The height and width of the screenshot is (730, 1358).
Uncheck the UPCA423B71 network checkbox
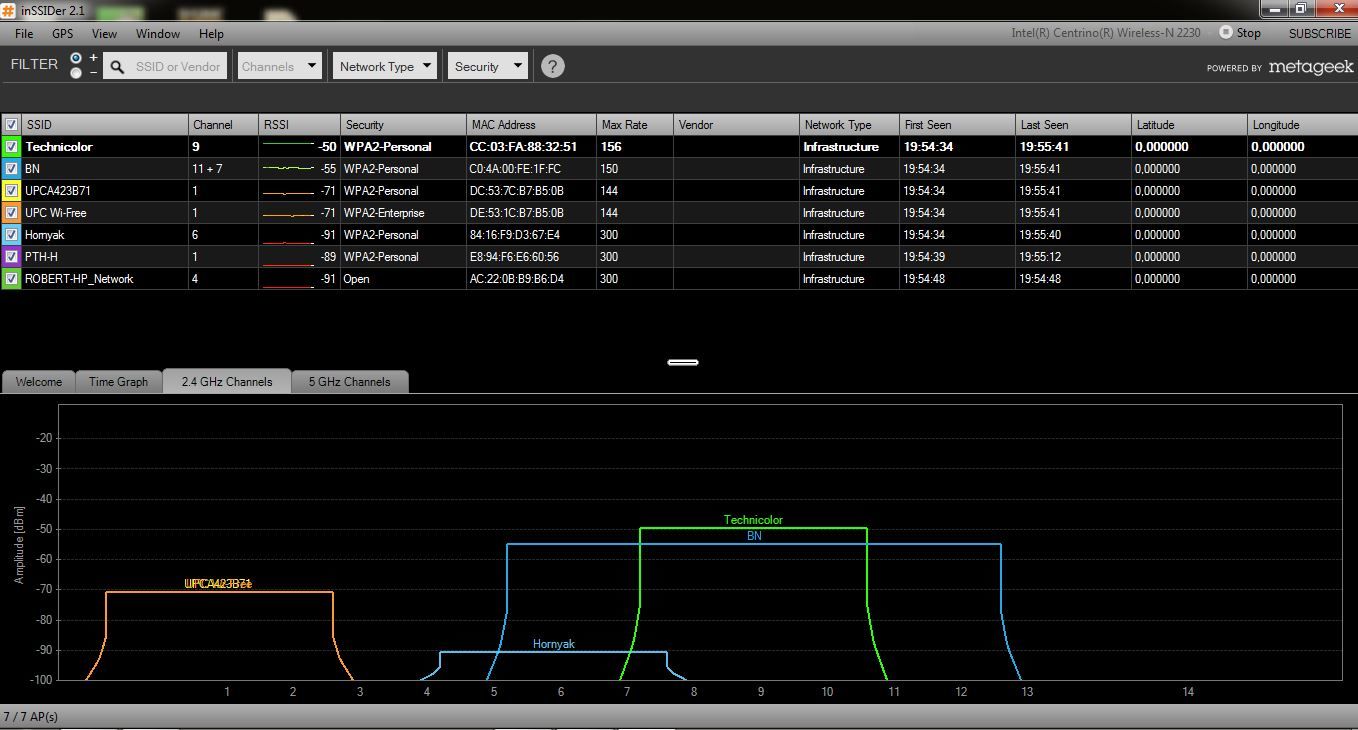[x=11, y=191]
